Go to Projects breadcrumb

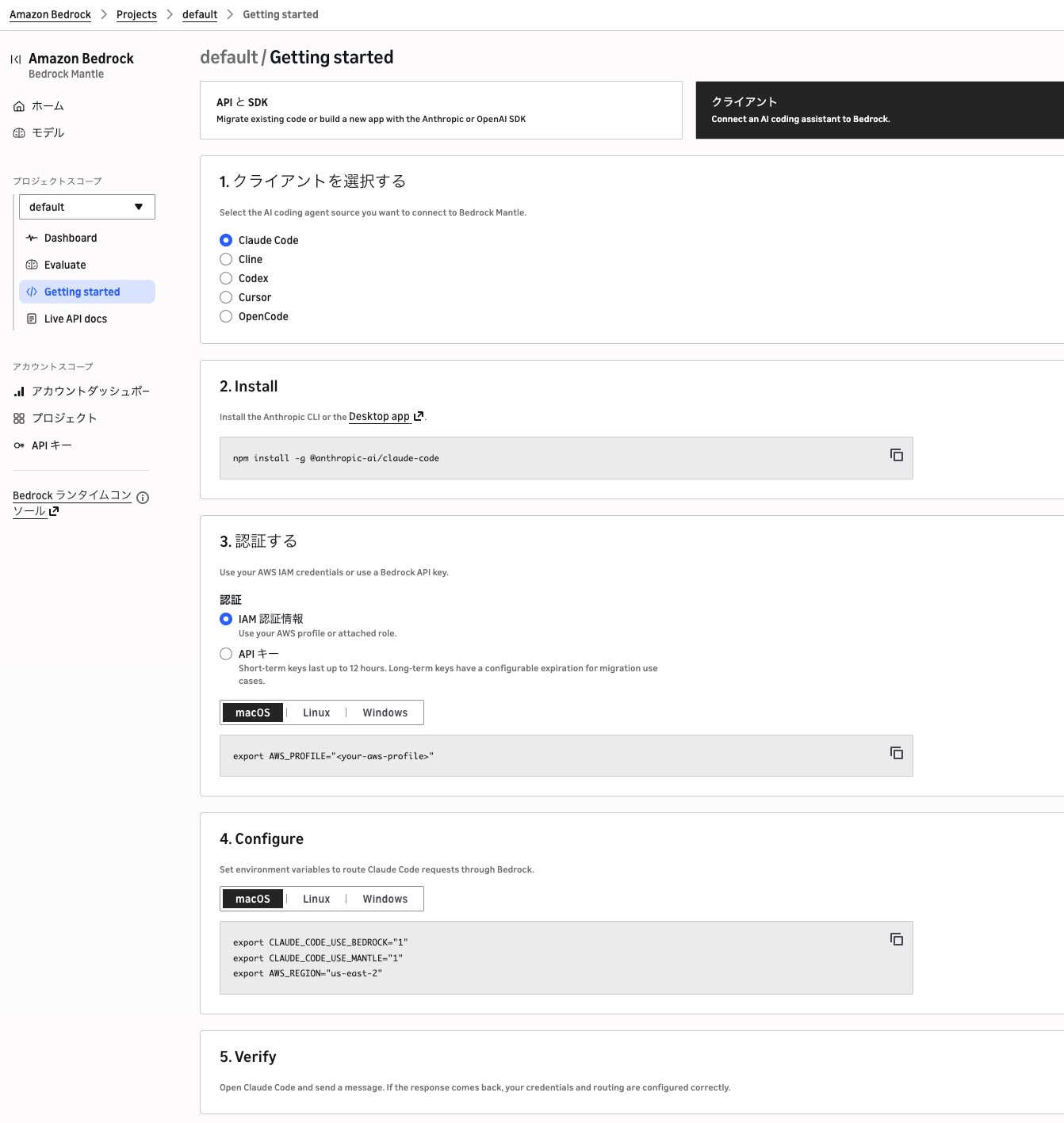(x=136, y=14)
